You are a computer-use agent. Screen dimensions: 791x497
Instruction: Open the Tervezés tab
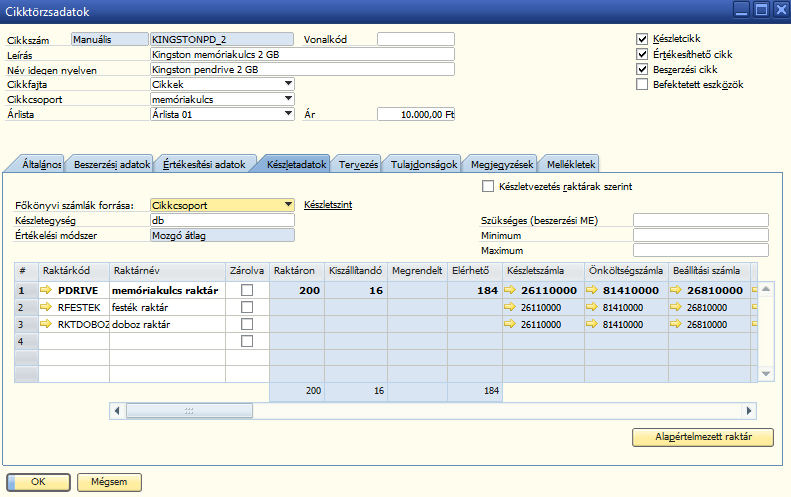[358, 164]
